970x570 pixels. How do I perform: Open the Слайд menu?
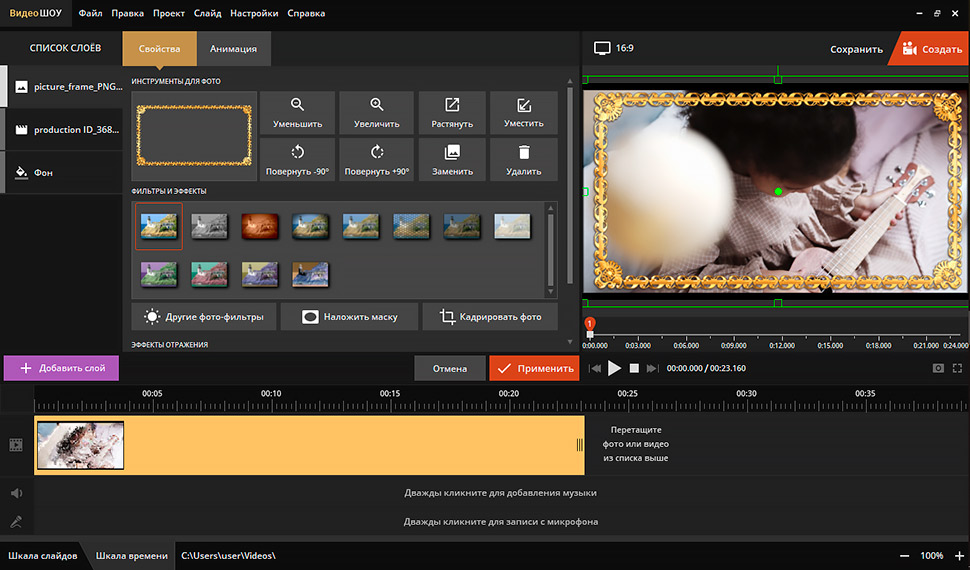click(x=208, y=13)
